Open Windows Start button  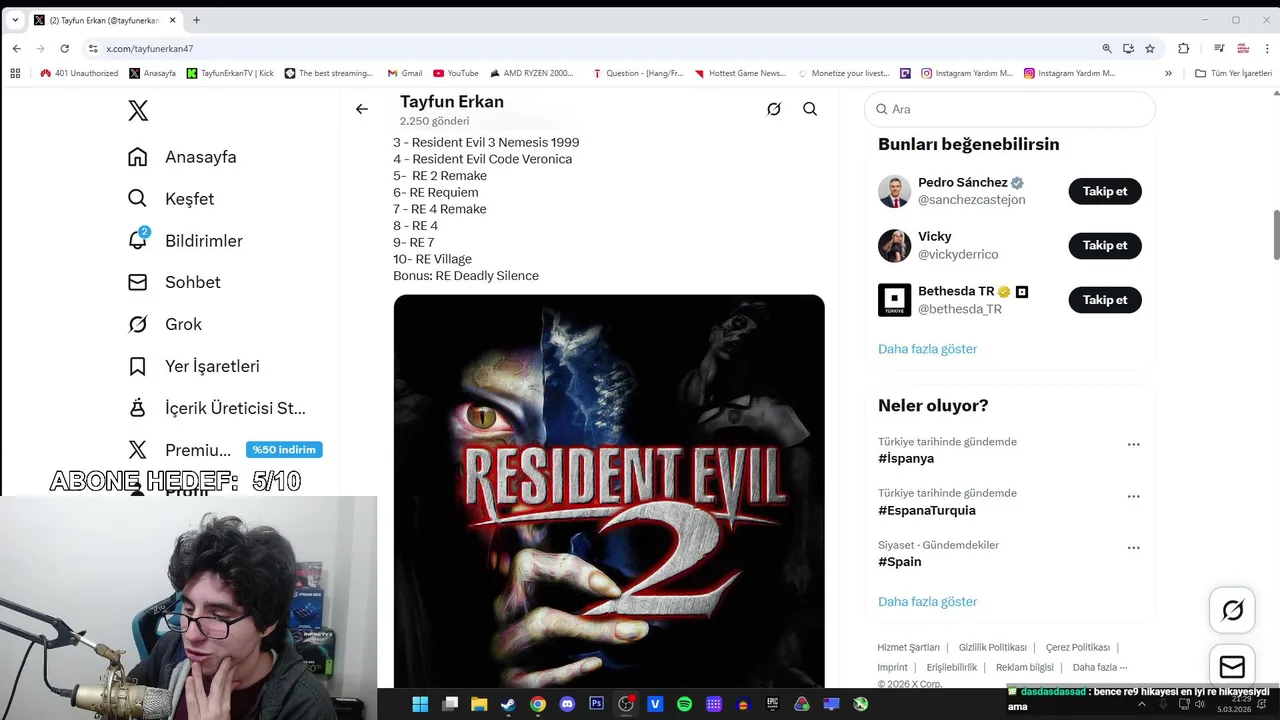coord(420,704)
